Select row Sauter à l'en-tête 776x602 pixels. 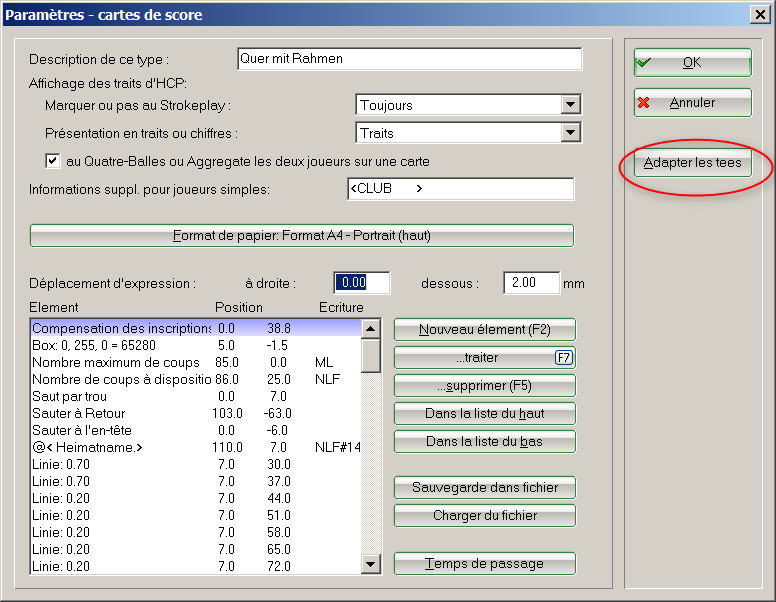pyautogui.click(x=196, y=430)
